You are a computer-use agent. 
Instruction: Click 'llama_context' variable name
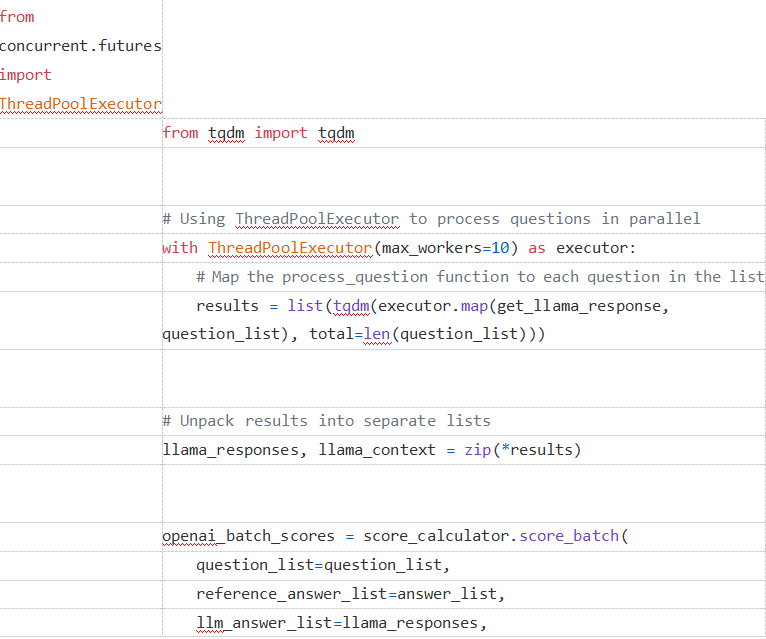pos(377,450)
